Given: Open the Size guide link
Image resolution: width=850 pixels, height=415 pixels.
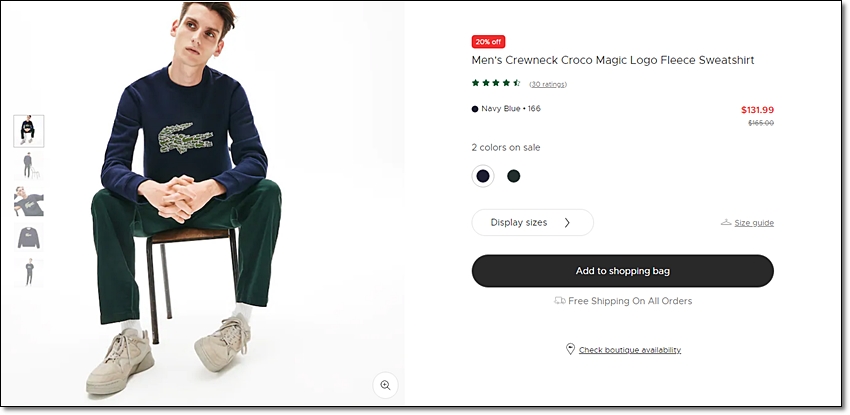Looking at the screenshot, I should click(754, 223).
